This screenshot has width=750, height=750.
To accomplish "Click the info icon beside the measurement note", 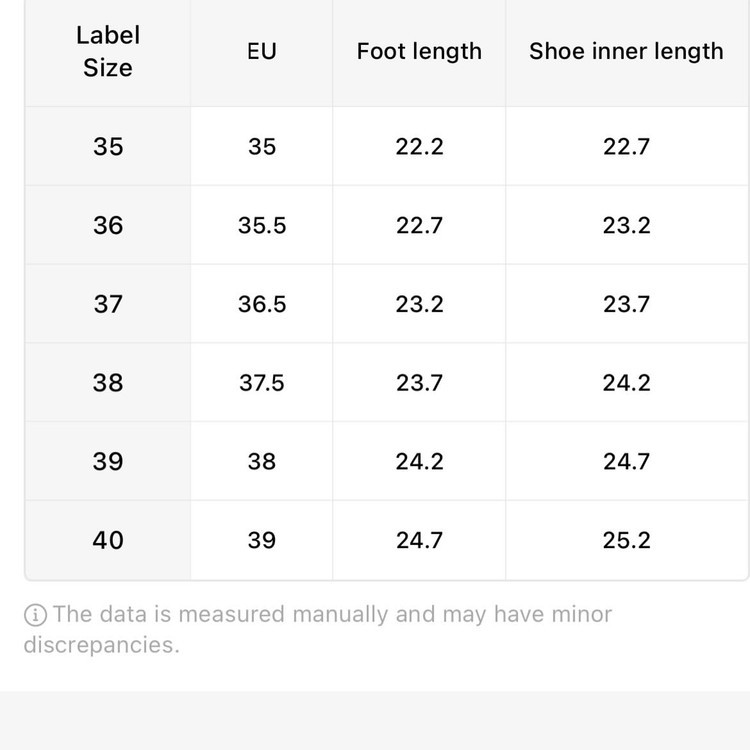I will pyautogui.click(x=35, y=615).
